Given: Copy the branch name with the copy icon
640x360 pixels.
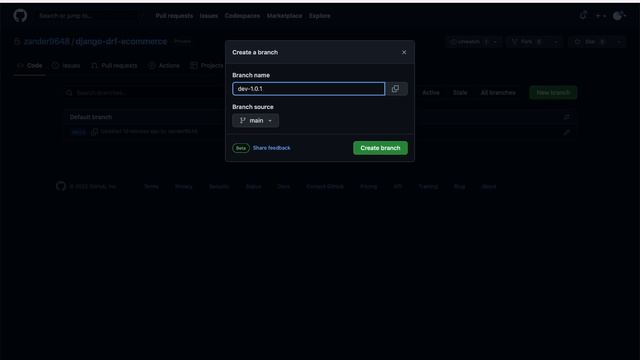Looking at the screenshot, I should coord(396,89).
